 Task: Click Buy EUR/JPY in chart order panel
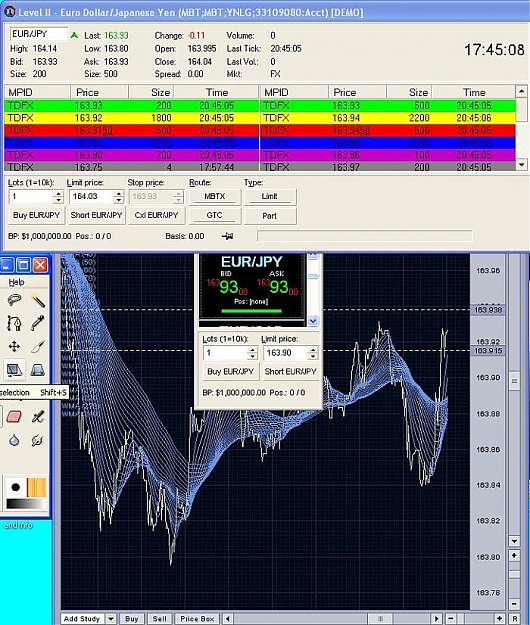coord(231,371)
